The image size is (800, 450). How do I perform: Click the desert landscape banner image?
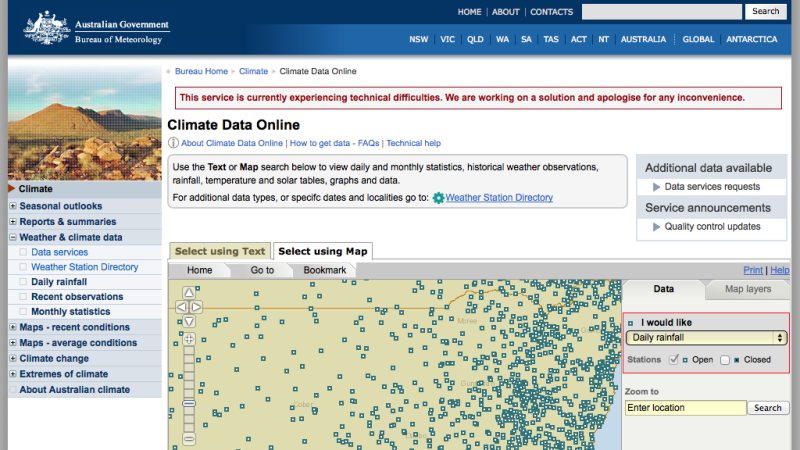85,123
